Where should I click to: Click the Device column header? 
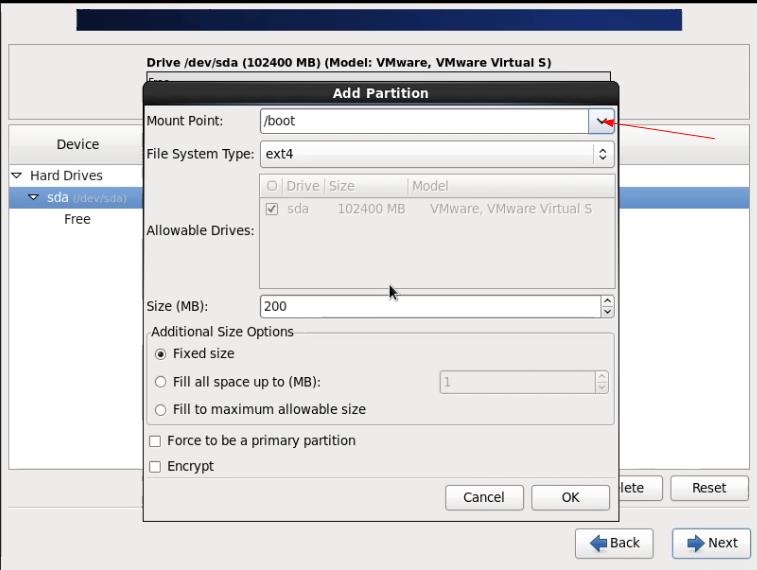77,144
